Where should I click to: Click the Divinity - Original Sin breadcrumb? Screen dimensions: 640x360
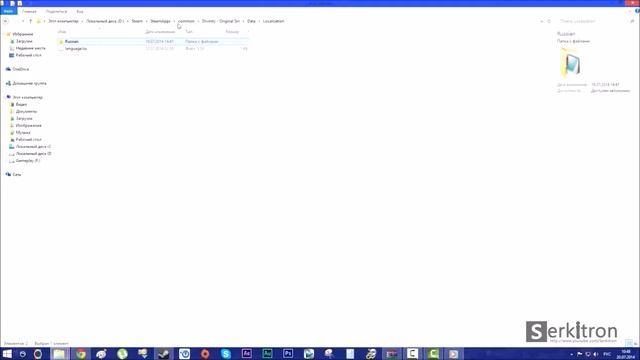tap(221, 21)
